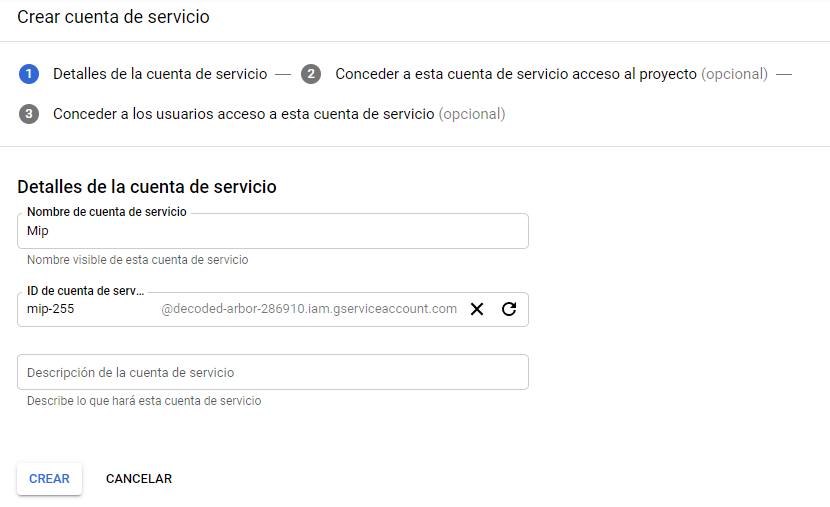Select step 2 circle icon
The image size is (830, 507).
311,74
